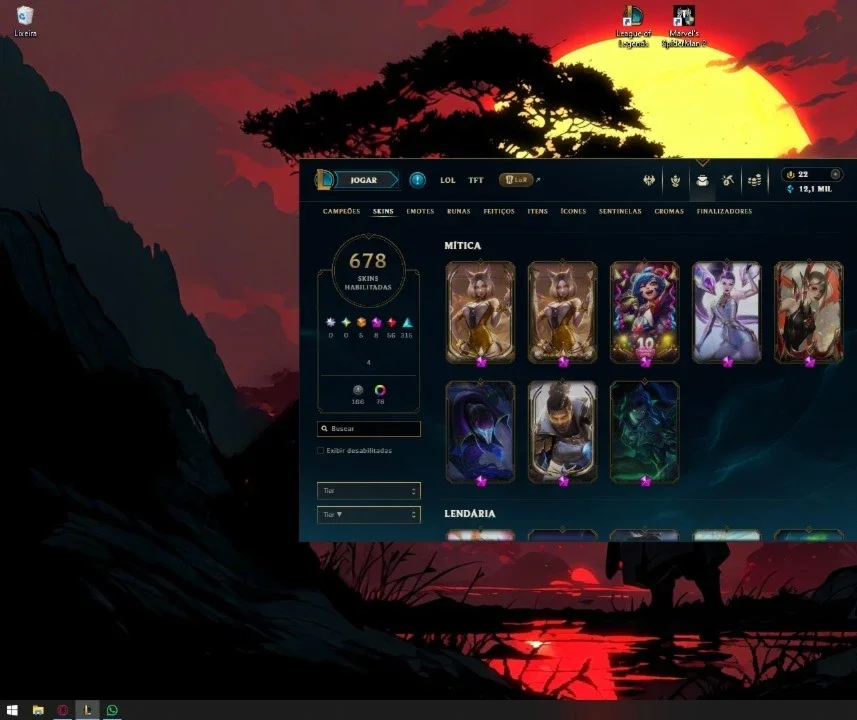The height and width of the screenshot is (720, 857).
Task: Click the Buscar search field
Action: click(368, 429)
